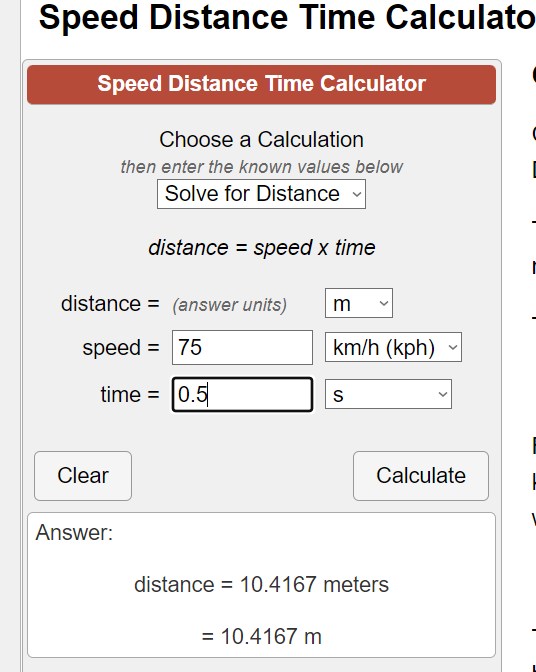
Task: Click the 'Choose a Calculation' heading text
Action: click(261, 140)
